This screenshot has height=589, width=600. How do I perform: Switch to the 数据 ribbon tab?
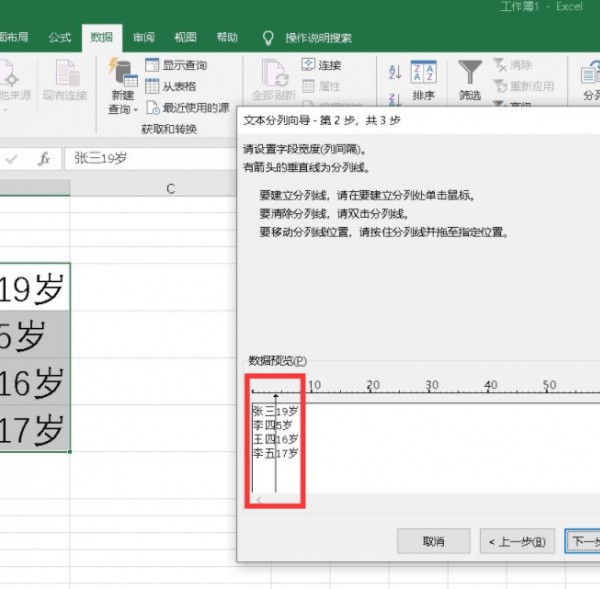coord(102,38)
